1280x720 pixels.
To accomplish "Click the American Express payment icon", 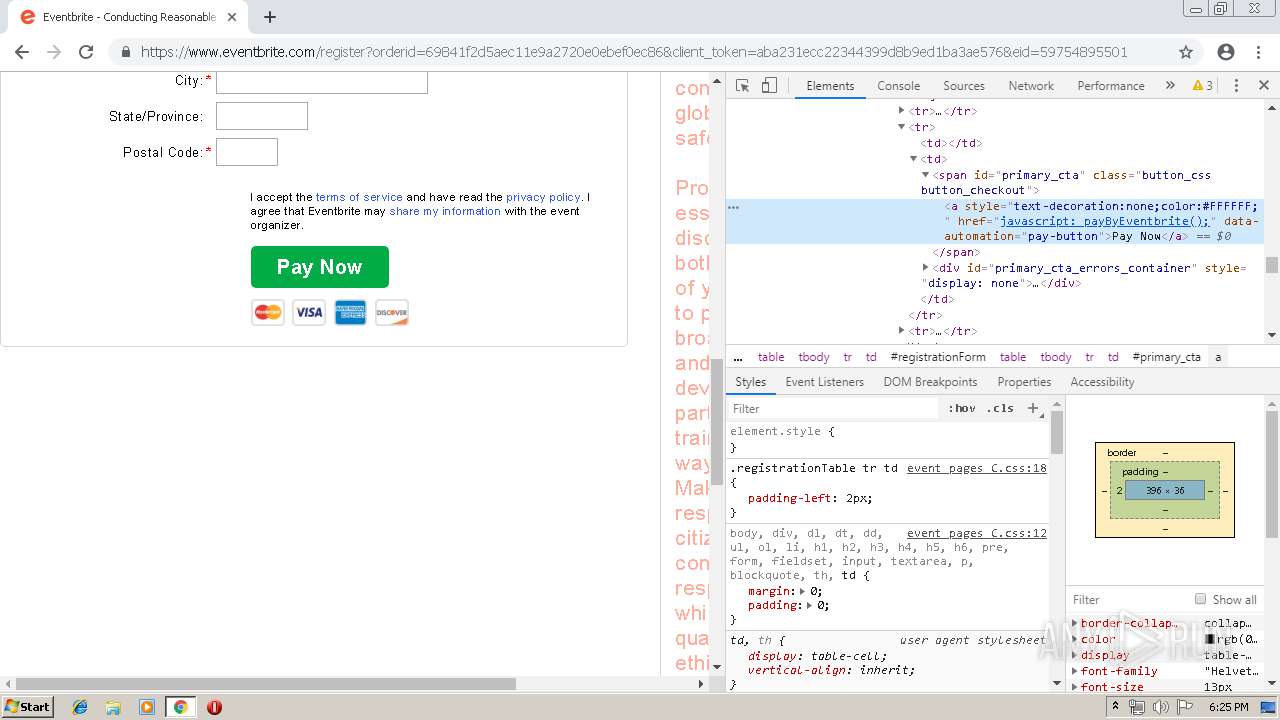I will tap(350, 313).
